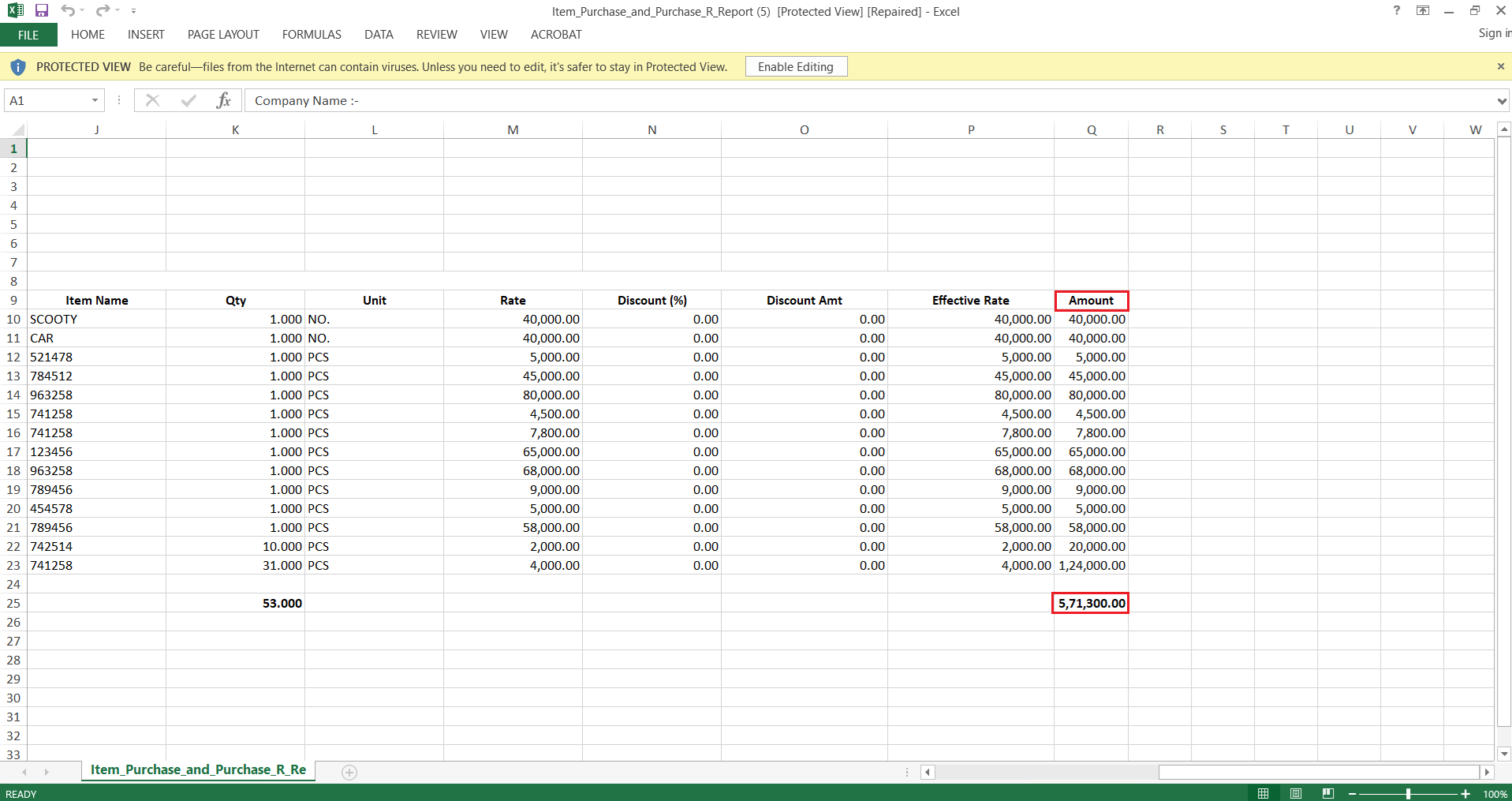Open the VIEW tab
This screenshot has width=1512, height=801.
pos(494,35)
